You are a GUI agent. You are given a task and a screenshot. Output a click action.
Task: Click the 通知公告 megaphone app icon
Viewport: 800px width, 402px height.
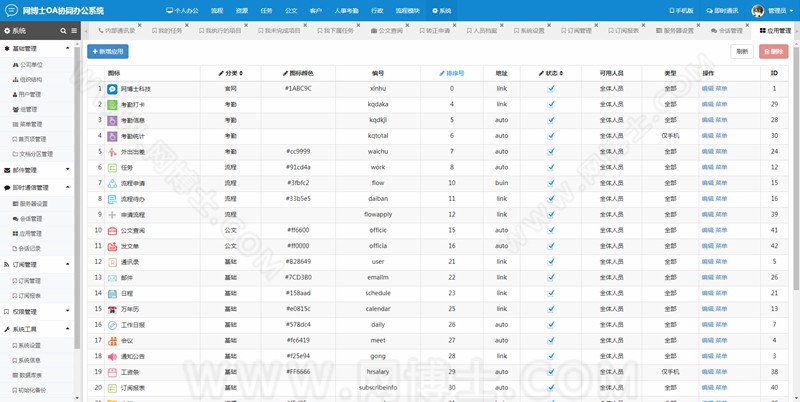112,357
